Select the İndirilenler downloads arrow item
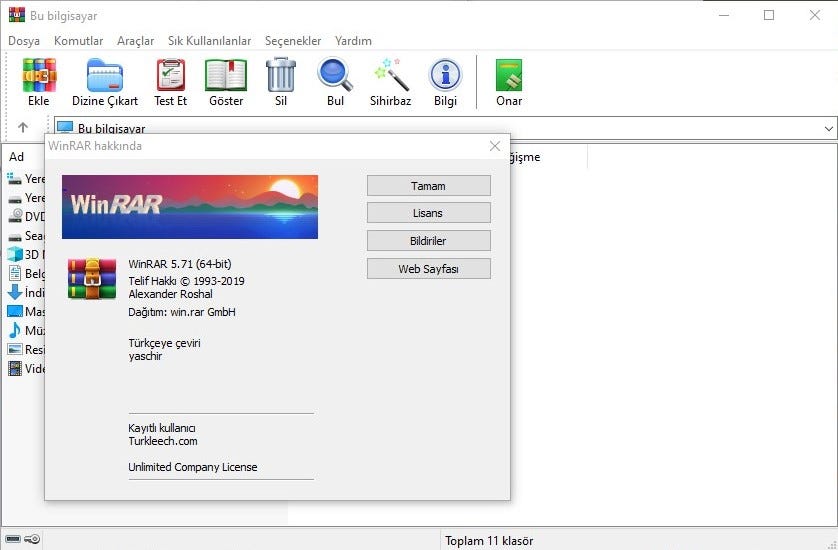The width and height of the screenshot is (838, 550). (x=26, y=292)
